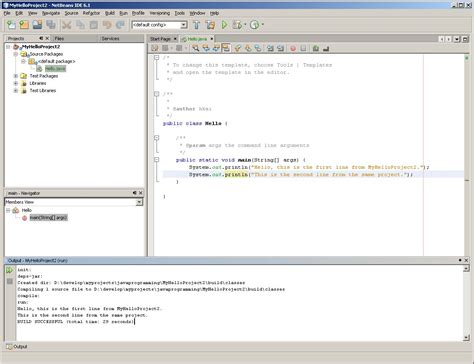Find previous occurrence in editor toolbar
Image resolution: width=474 pixels, height=364 pixels.
[206, 48]
